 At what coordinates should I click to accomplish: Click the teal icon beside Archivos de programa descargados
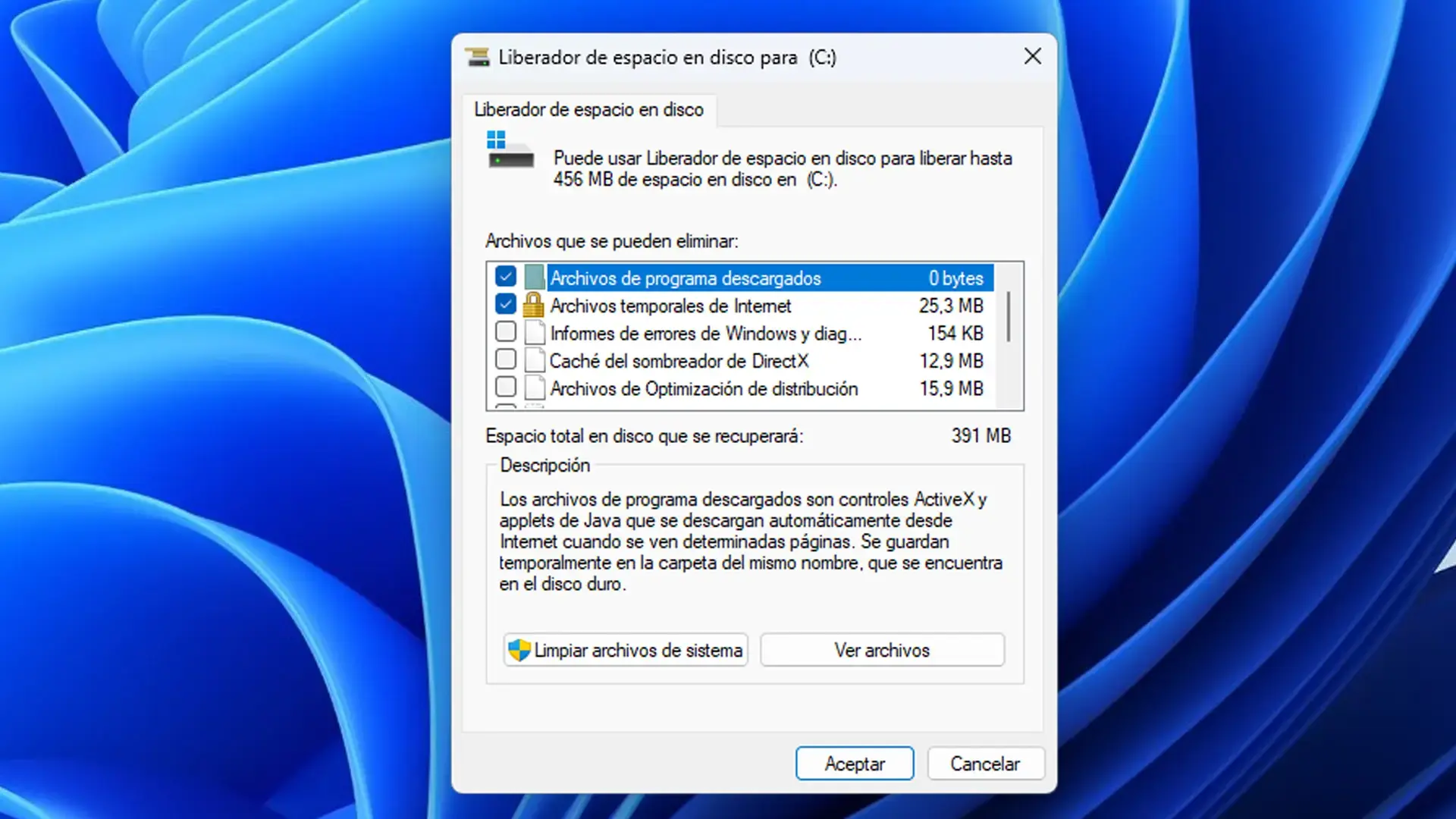(534, 278)
